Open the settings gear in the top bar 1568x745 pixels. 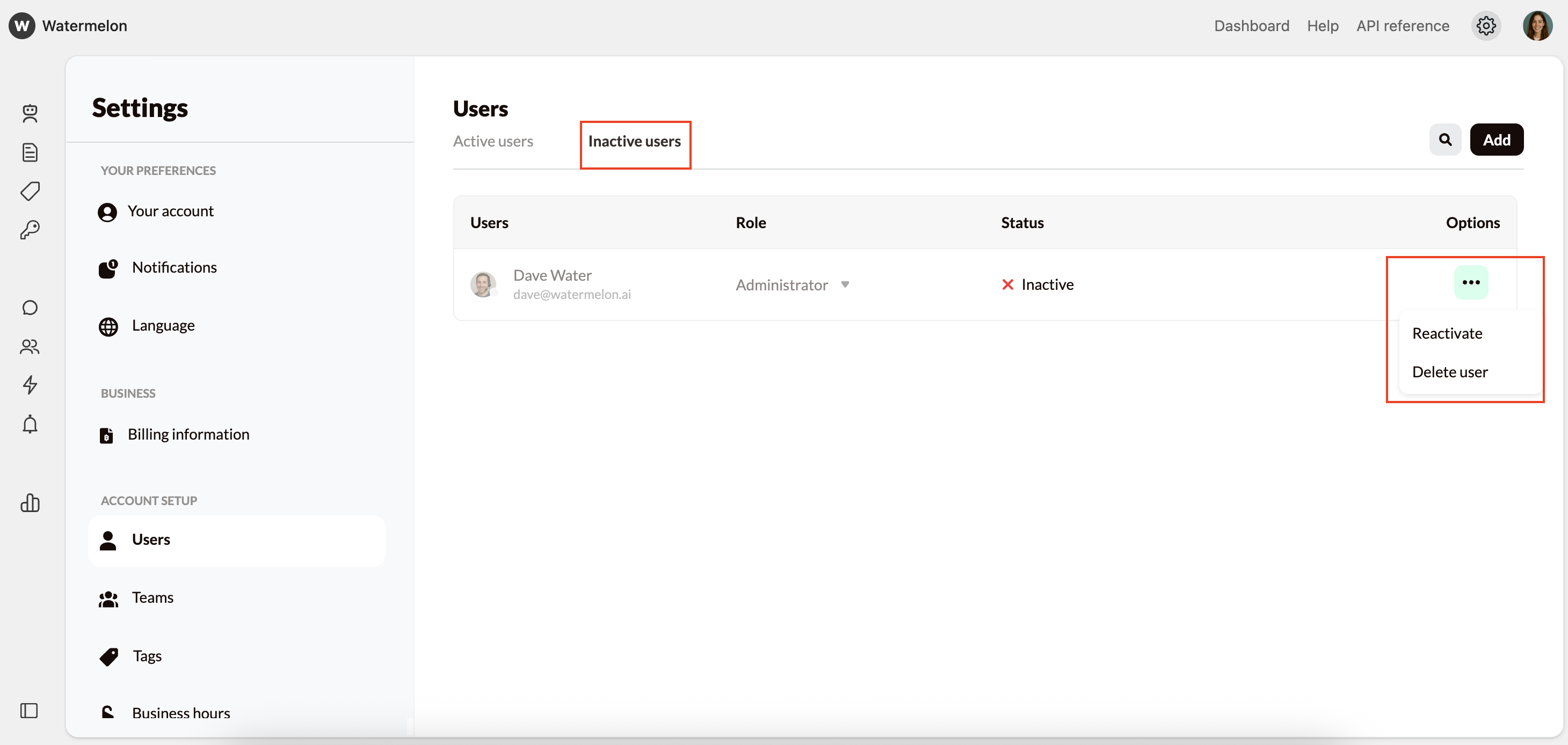(1486, 26)
